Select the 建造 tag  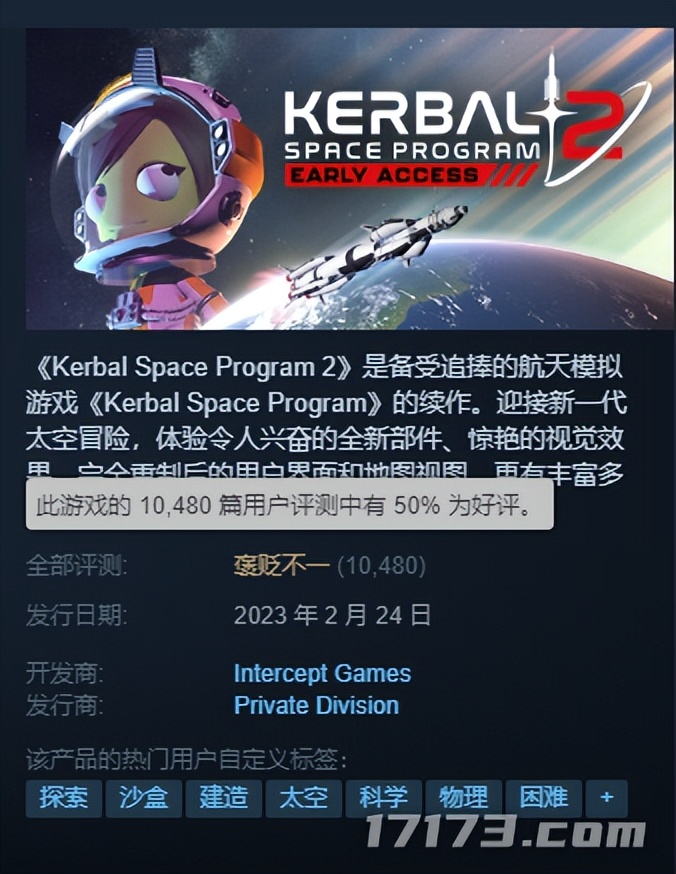(x=223, y=798)
